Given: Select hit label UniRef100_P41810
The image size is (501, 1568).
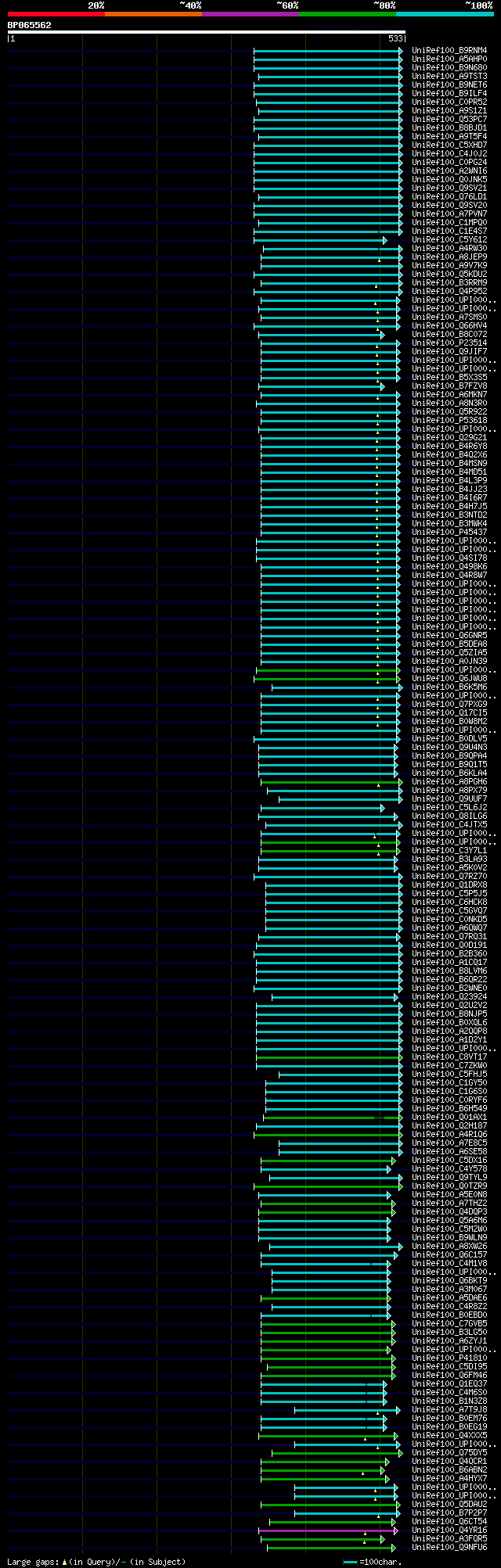Looking at the screenshot, I should (x=449, y=1358).
